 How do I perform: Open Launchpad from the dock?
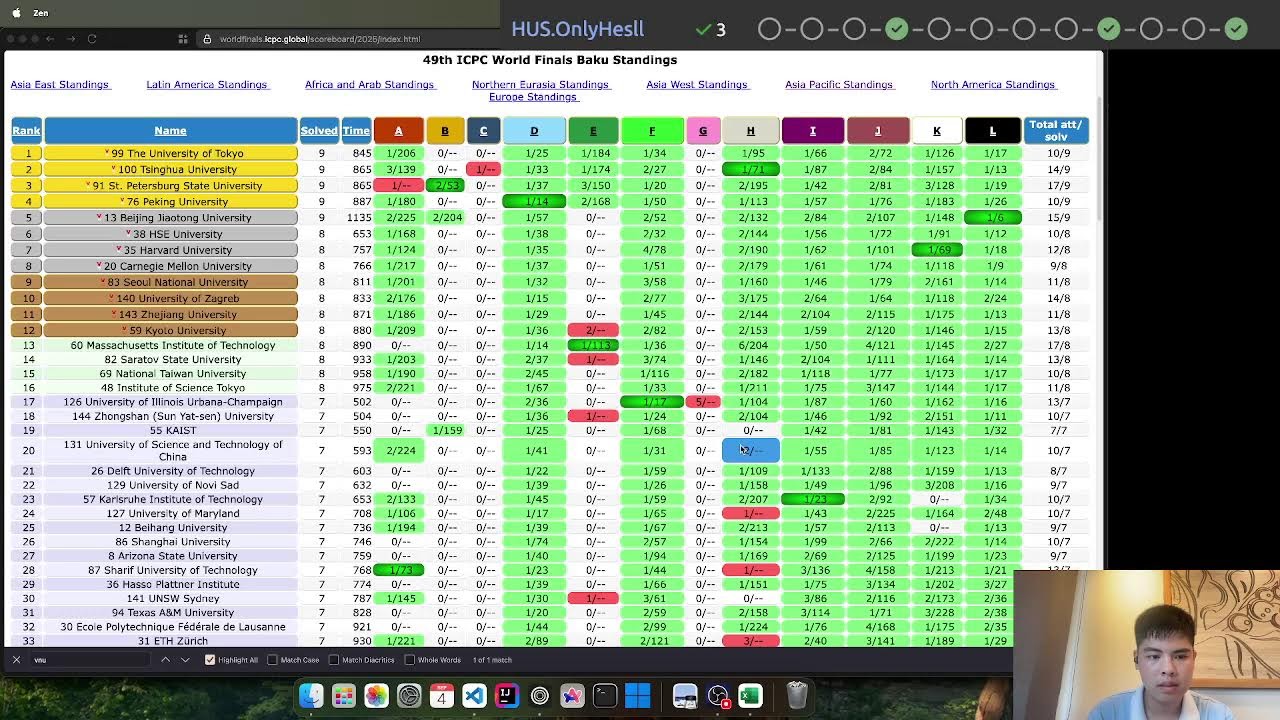pos(343,695)
